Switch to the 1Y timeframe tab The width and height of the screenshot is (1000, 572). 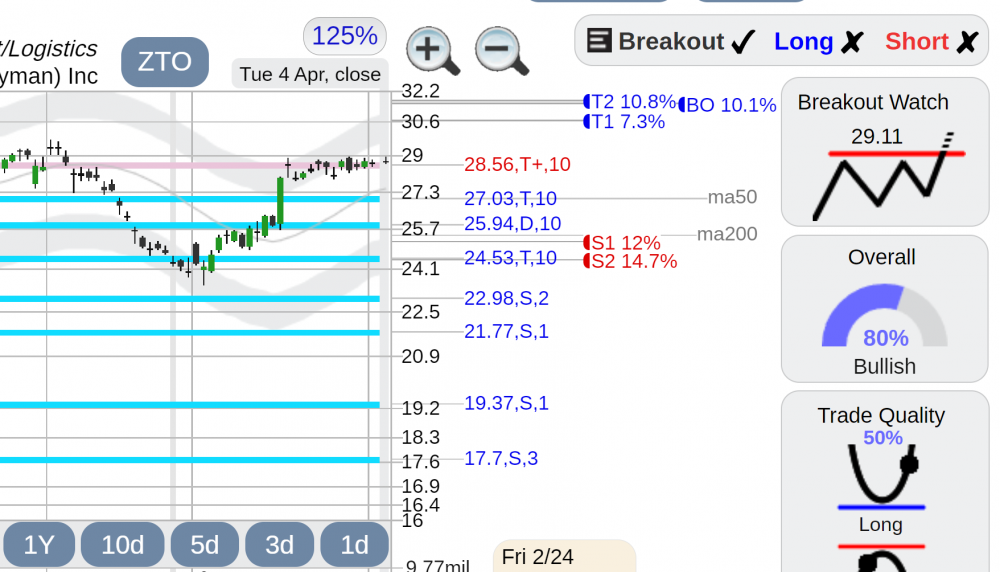coord(39,545)
